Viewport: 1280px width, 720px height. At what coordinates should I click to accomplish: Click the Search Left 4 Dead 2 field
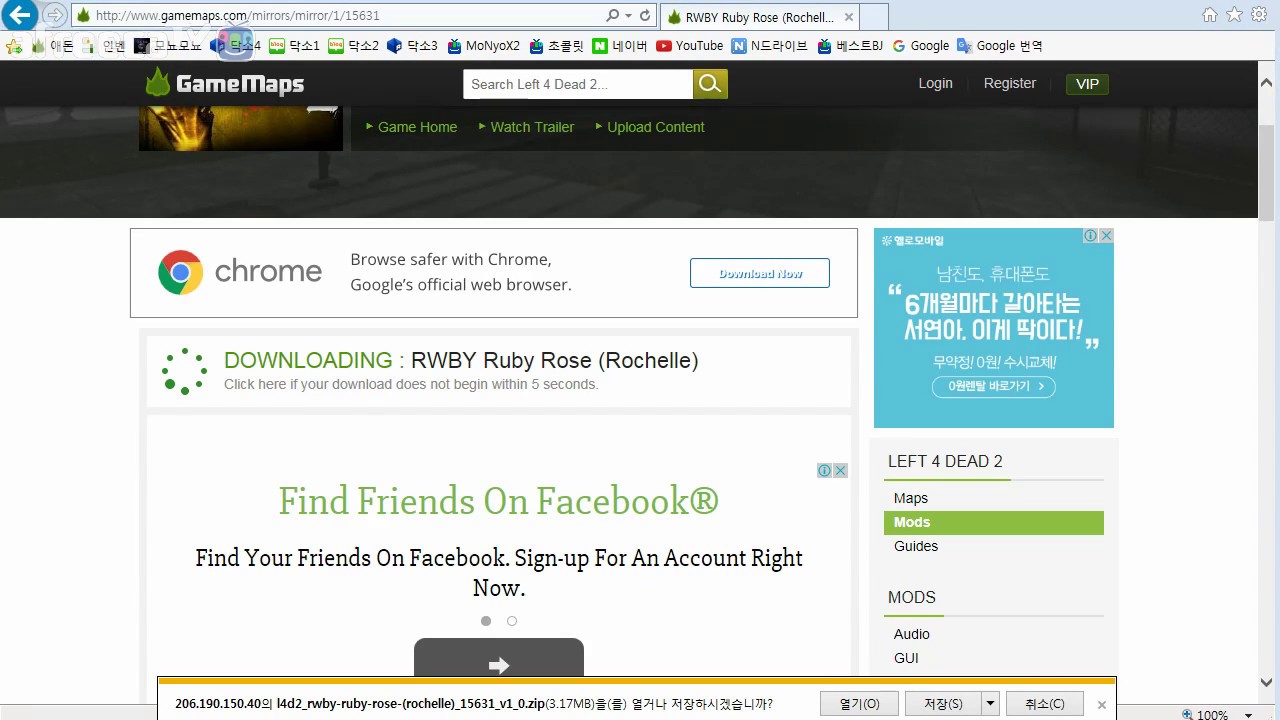click(578, 84)
